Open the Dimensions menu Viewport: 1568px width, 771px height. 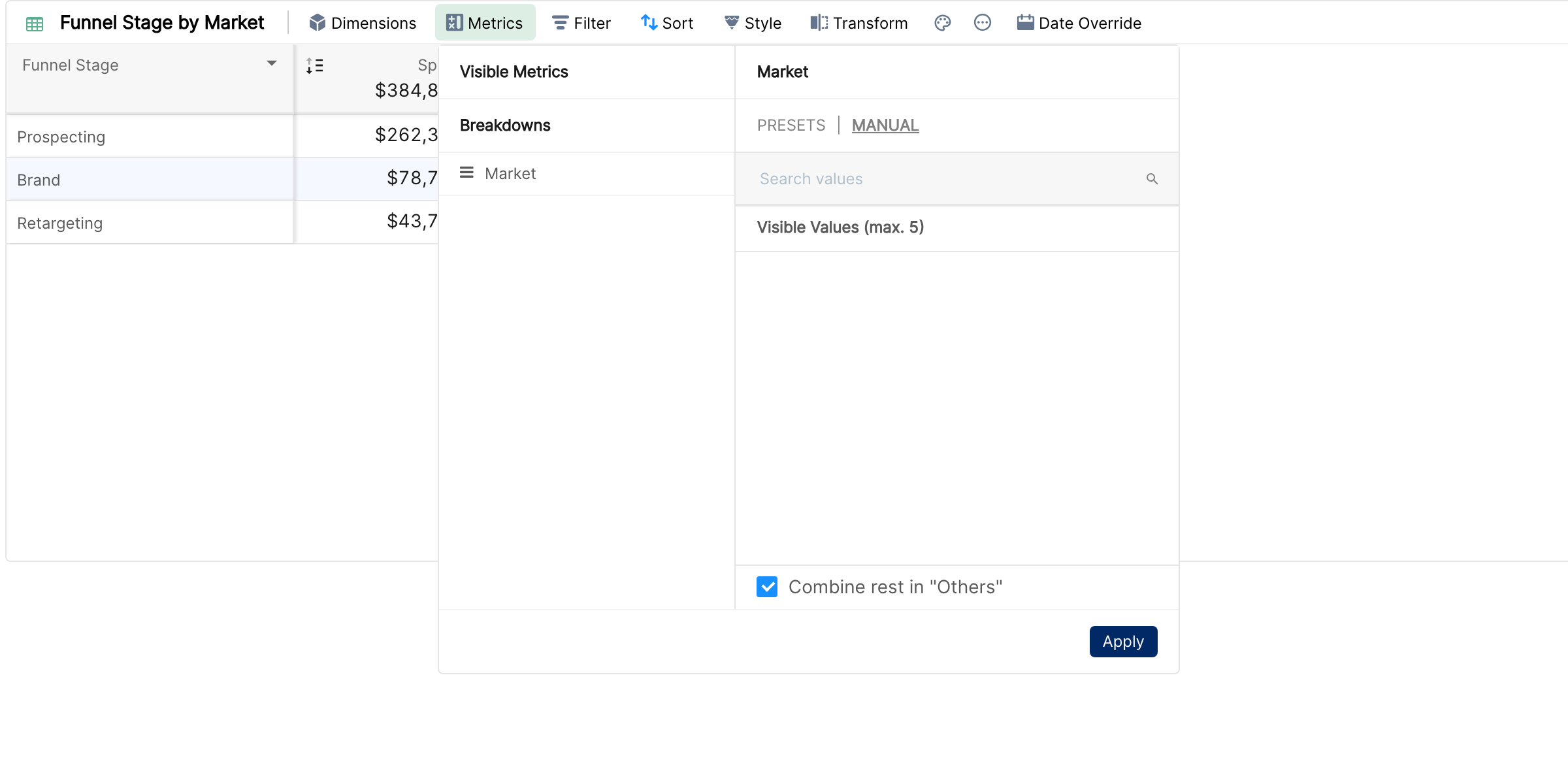point(363,23)
